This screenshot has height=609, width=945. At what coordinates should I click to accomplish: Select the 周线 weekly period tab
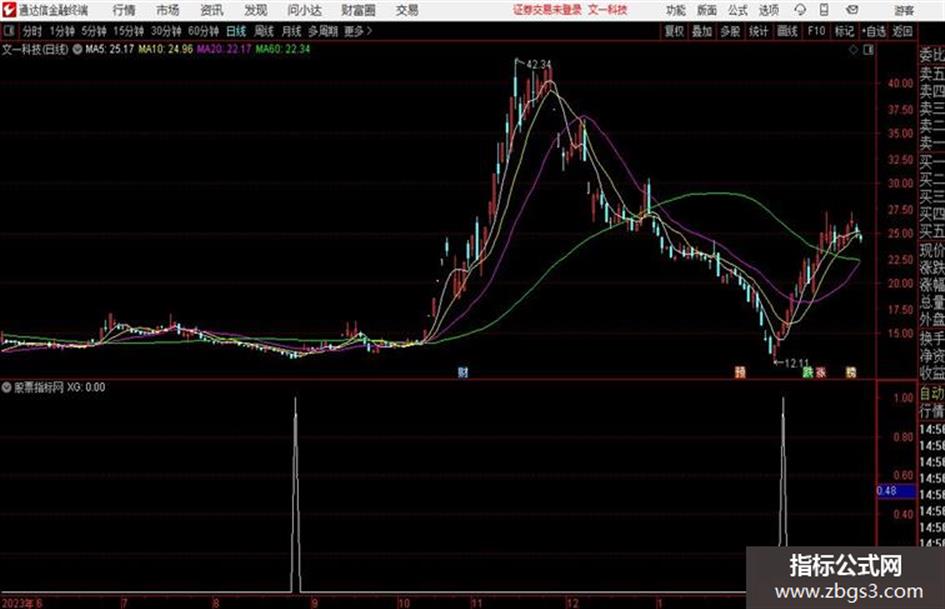pyautogui.click(x=264, y=31)
